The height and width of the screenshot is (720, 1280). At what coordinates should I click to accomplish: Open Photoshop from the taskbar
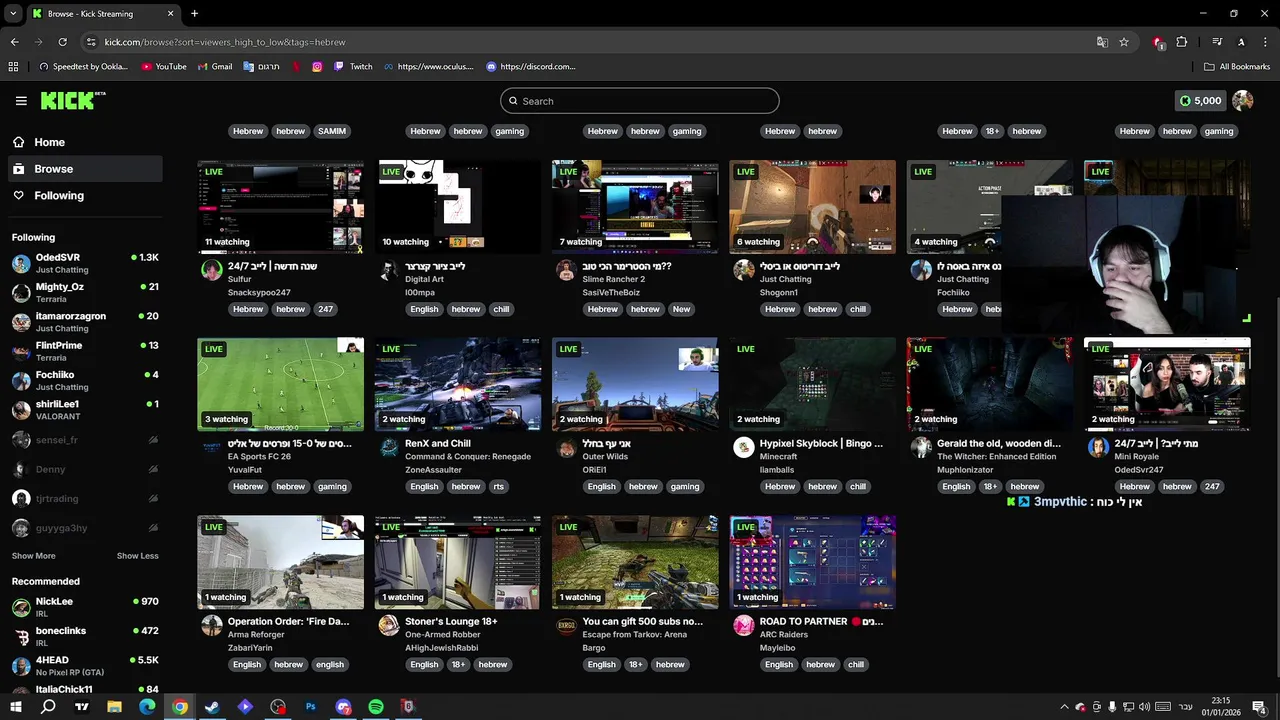(310, 707)
